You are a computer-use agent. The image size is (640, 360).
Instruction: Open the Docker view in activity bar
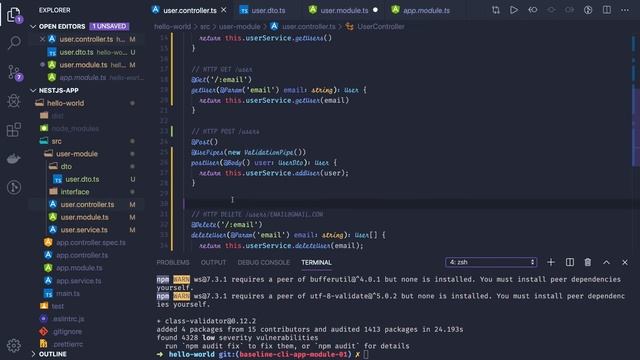(x=14, y=158)
